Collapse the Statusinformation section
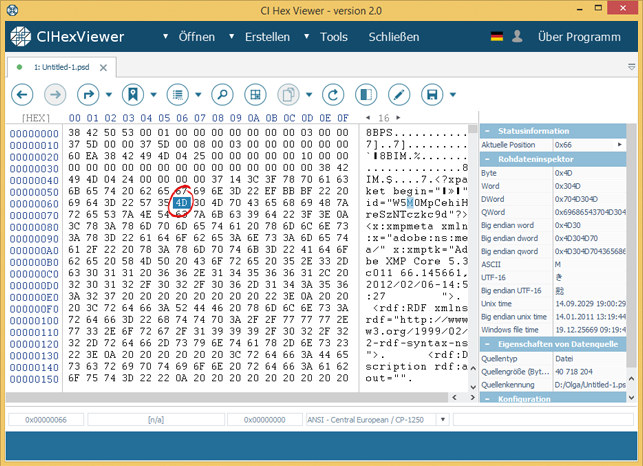 [487, 131]
